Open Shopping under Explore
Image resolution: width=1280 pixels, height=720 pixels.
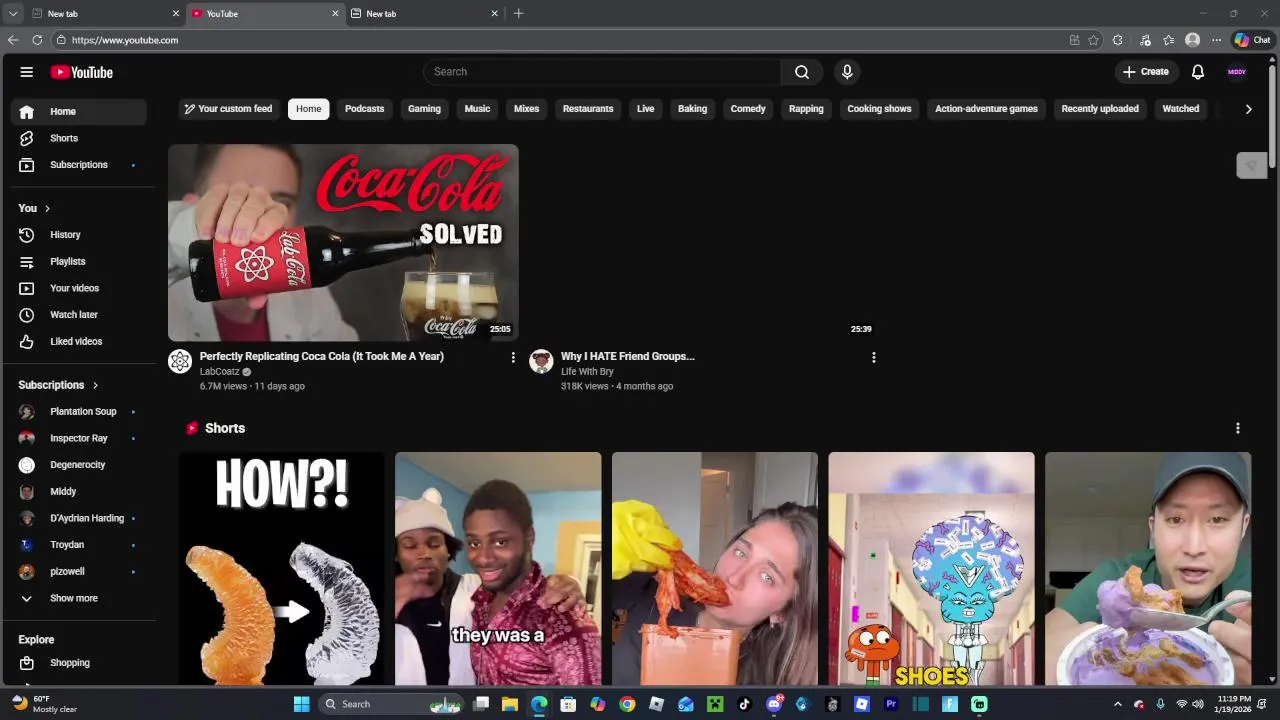point(79,663)
